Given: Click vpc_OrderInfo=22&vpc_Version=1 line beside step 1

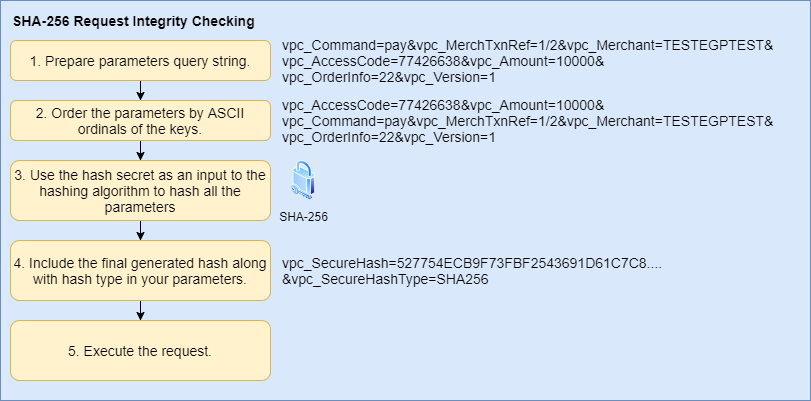Looking at the screenshot, I should [389, 77].
